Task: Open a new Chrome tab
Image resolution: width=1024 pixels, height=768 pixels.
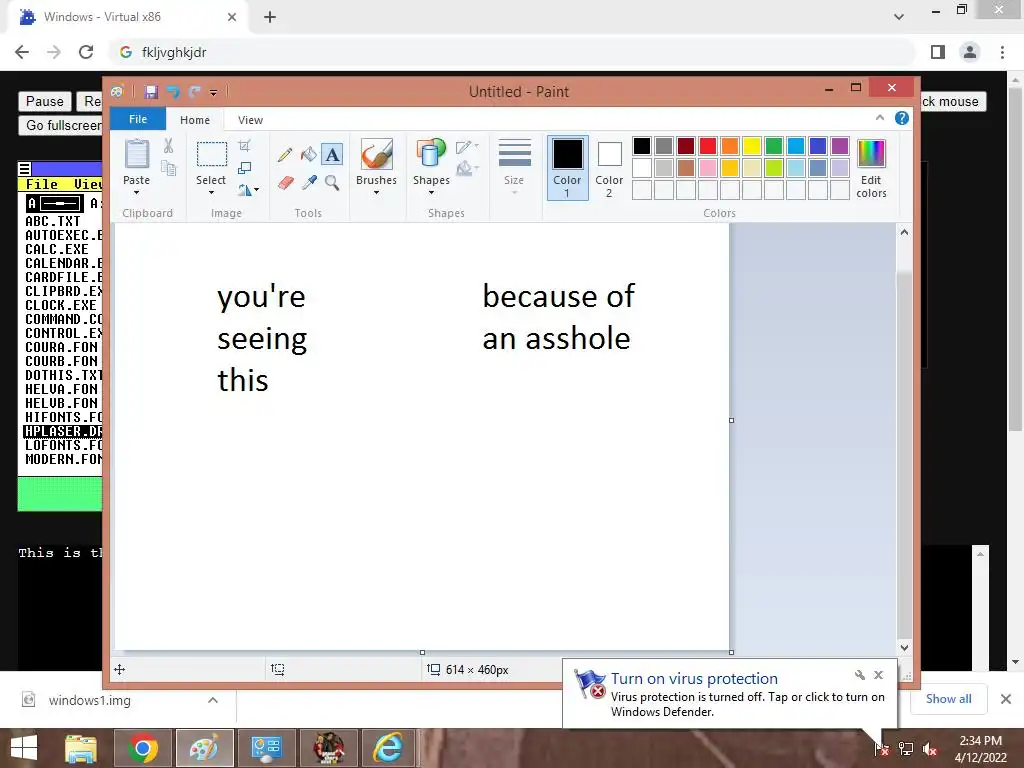Action: [x=270, y=17]
